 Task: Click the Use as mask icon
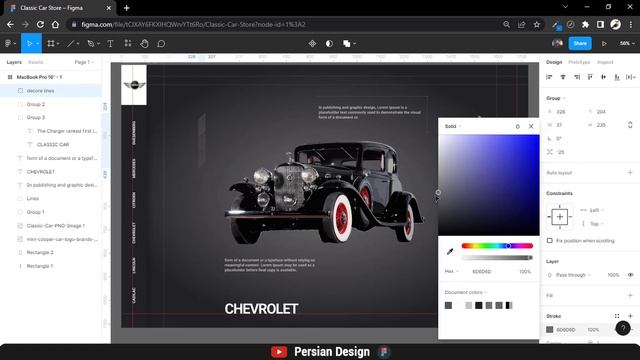[x=329, y=43]
